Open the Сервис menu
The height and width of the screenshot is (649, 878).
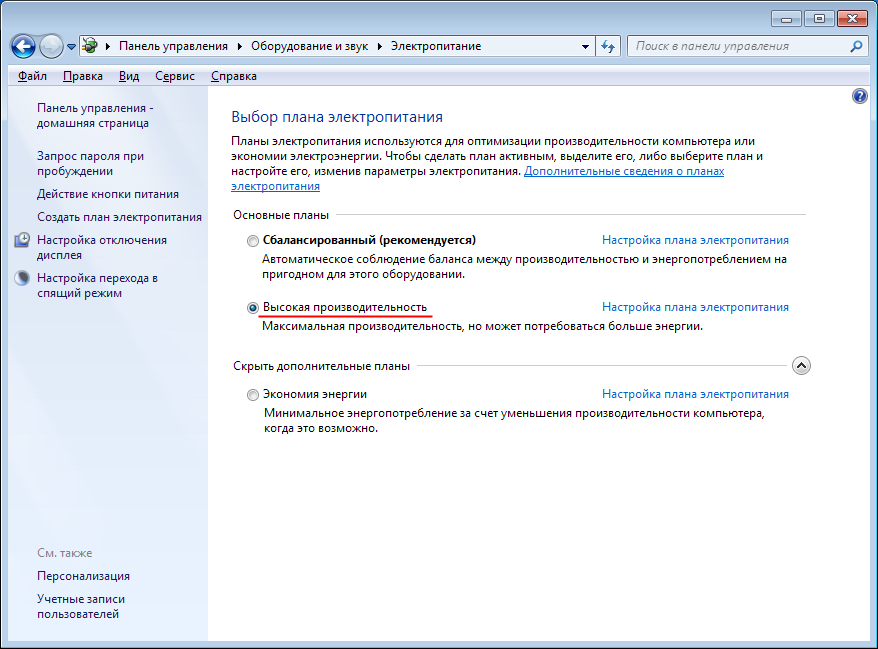(175, 76)
